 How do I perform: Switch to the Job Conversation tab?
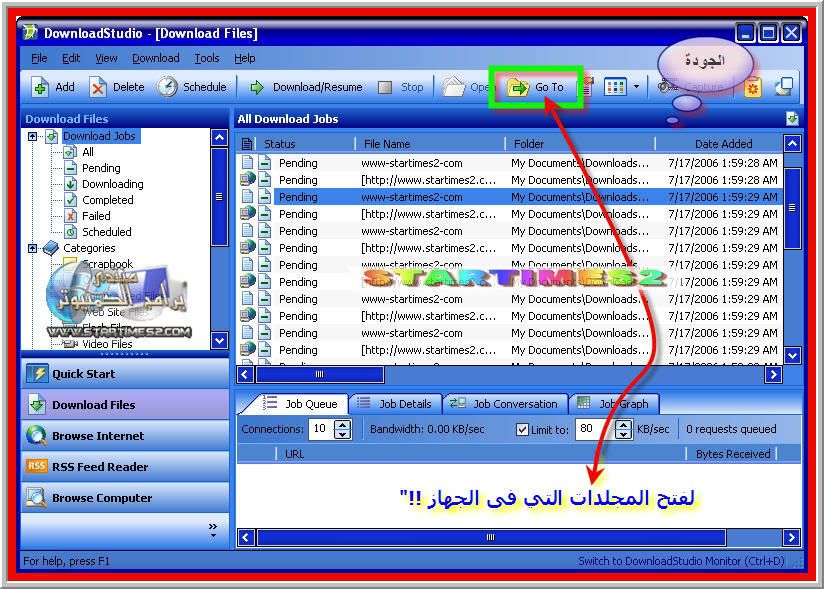(x=506, y=404)
